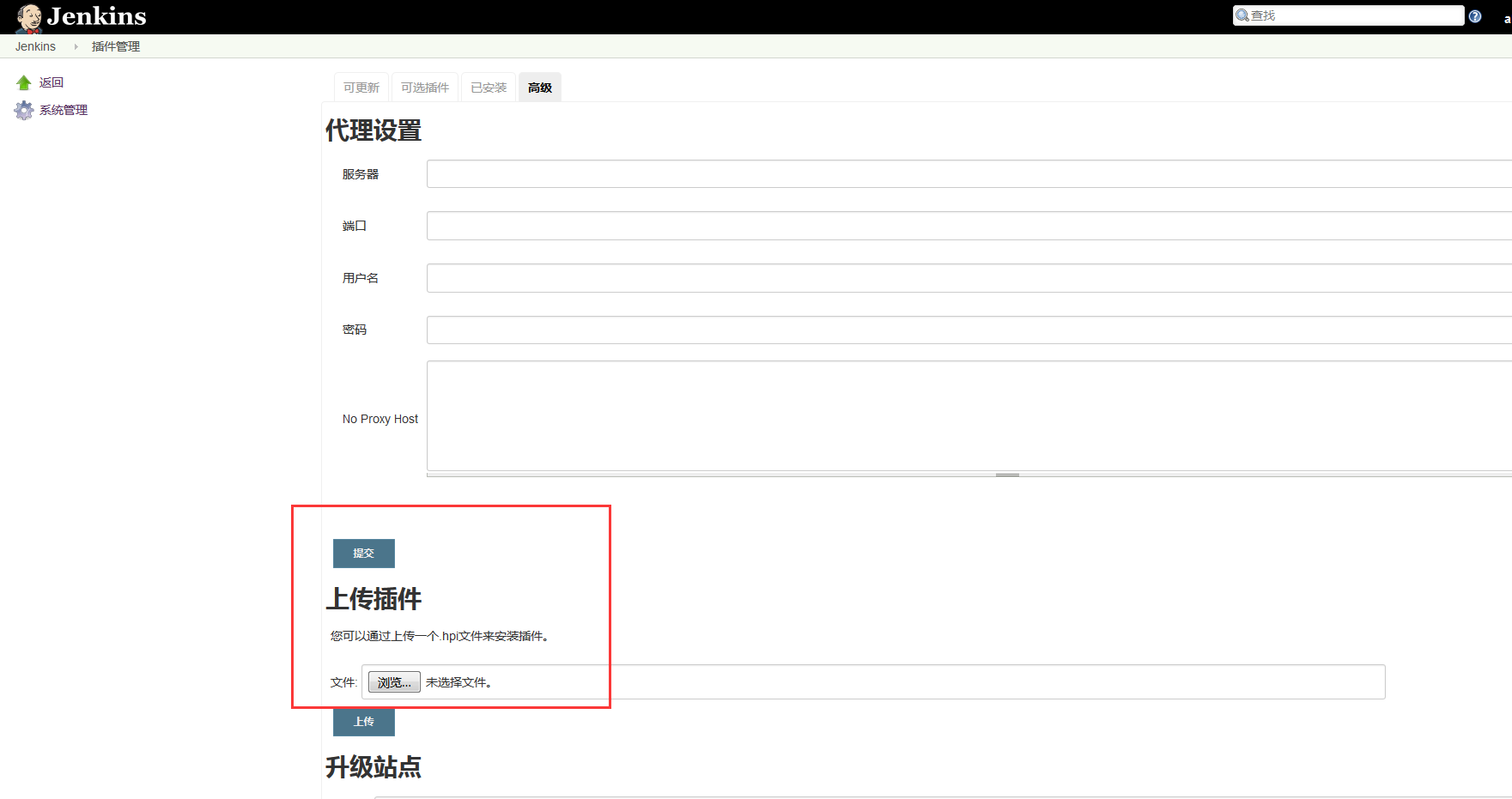Click the breadcrumb arrow after Jenkins
This screenshot has width=1512, height=799.
click(76, 46)
